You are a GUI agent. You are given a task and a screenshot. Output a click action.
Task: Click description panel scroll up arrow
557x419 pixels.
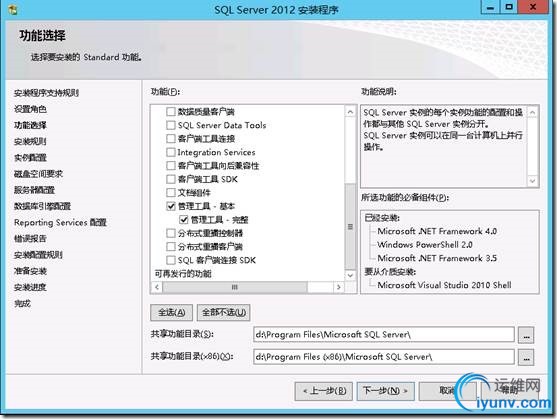(x=532, y=113)
